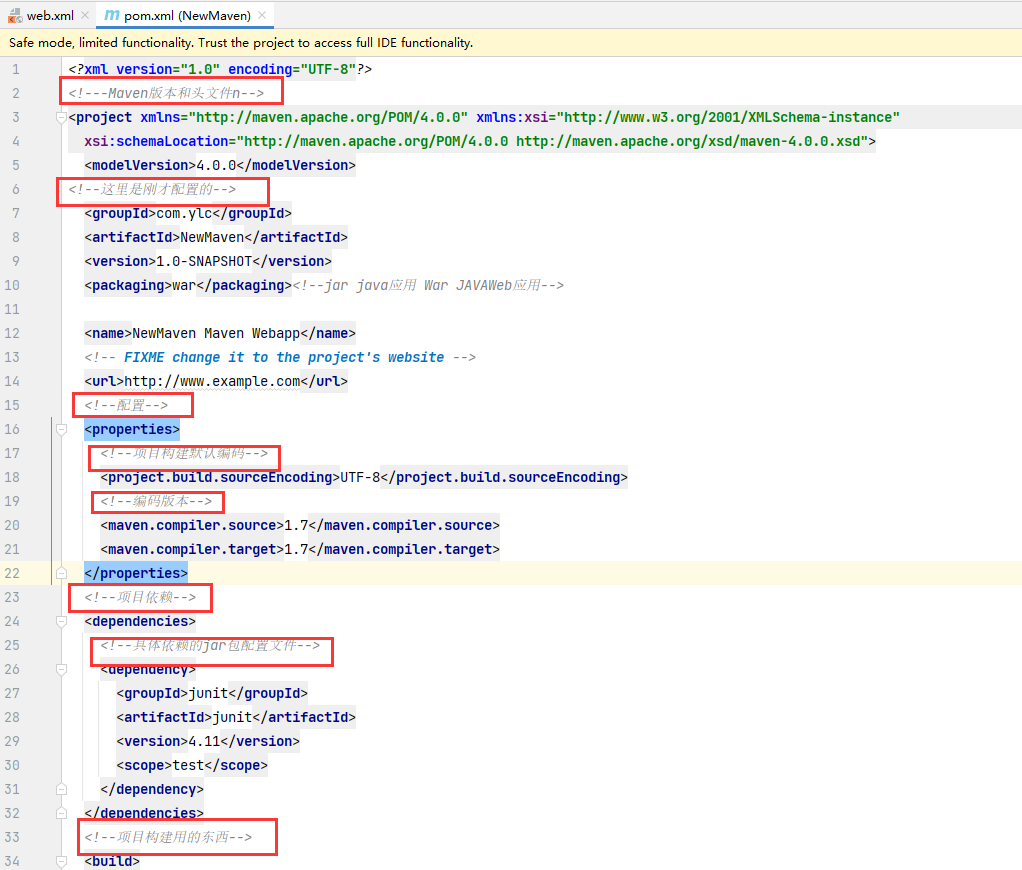
Task: Collapse the build tag fold on line 34
Action: click(61, 862)
